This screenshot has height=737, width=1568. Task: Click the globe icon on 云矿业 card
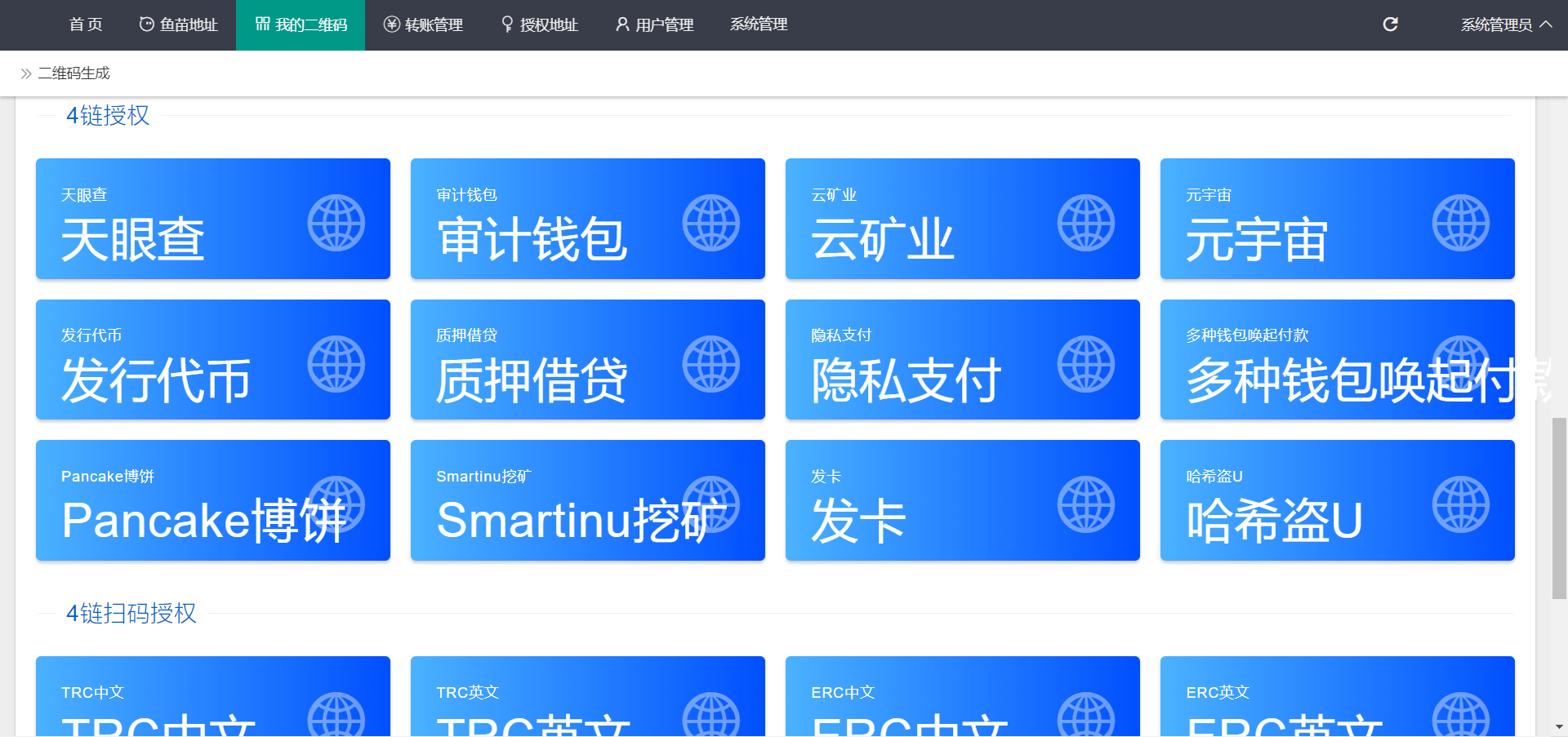pos(1085,223)
